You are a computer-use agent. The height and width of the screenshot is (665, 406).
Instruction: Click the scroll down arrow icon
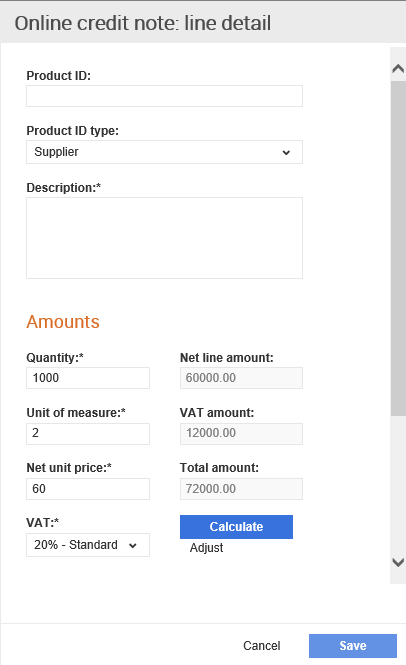click(x=398, y=562)
